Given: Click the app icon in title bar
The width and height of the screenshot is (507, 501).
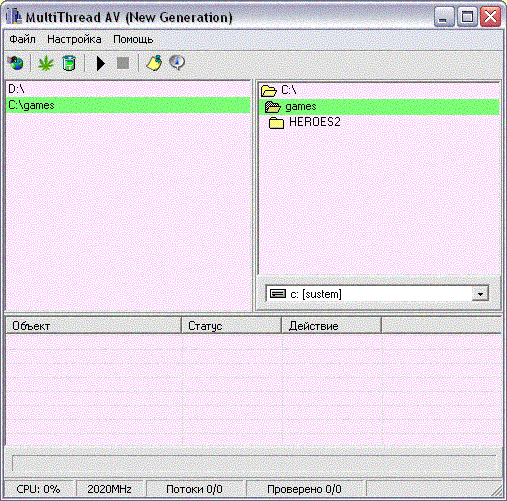Looking at the screenshot, I should 14,17.
